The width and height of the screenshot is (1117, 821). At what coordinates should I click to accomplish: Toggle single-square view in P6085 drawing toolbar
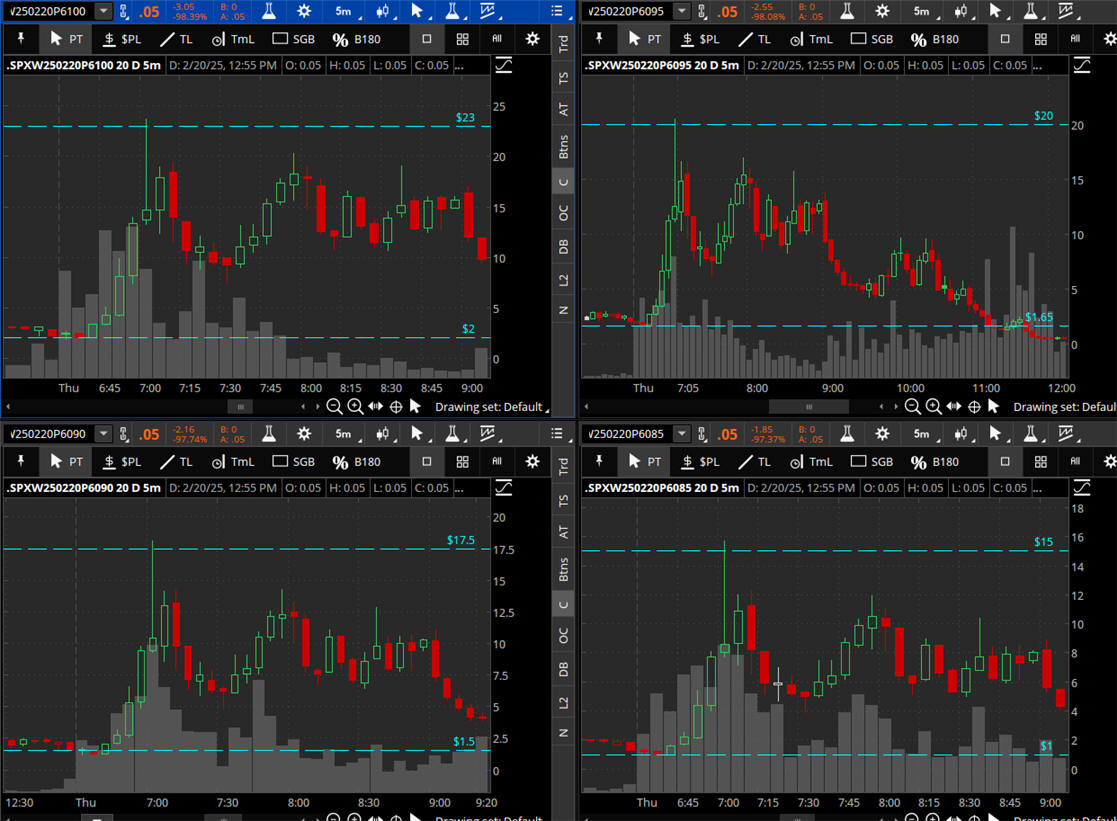click(x=1005, y=461)
